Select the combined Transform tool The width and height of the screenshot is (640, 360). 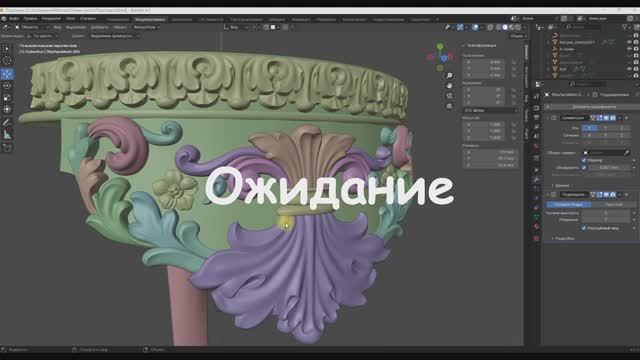pyautogui.click(x=7, y=110)
